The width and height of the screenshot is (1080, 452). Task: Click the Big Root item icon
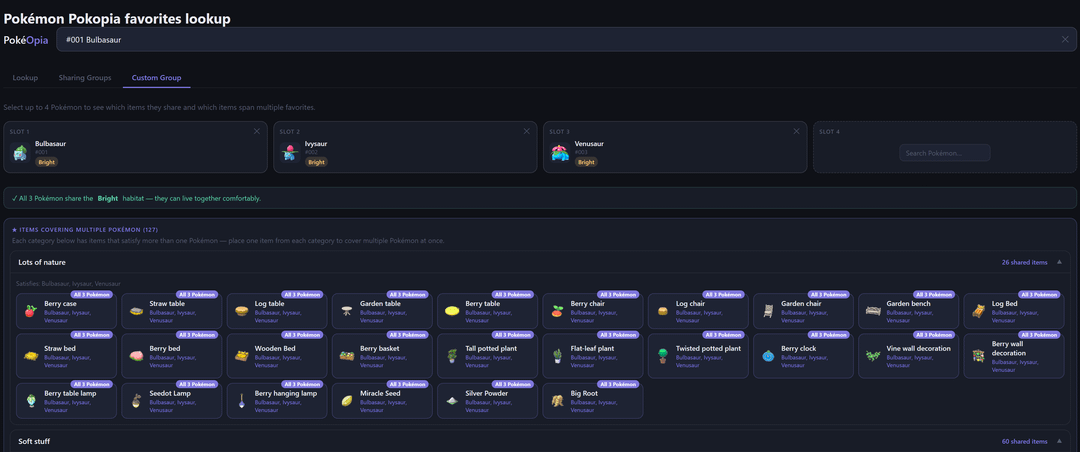(x=557, y=400)
